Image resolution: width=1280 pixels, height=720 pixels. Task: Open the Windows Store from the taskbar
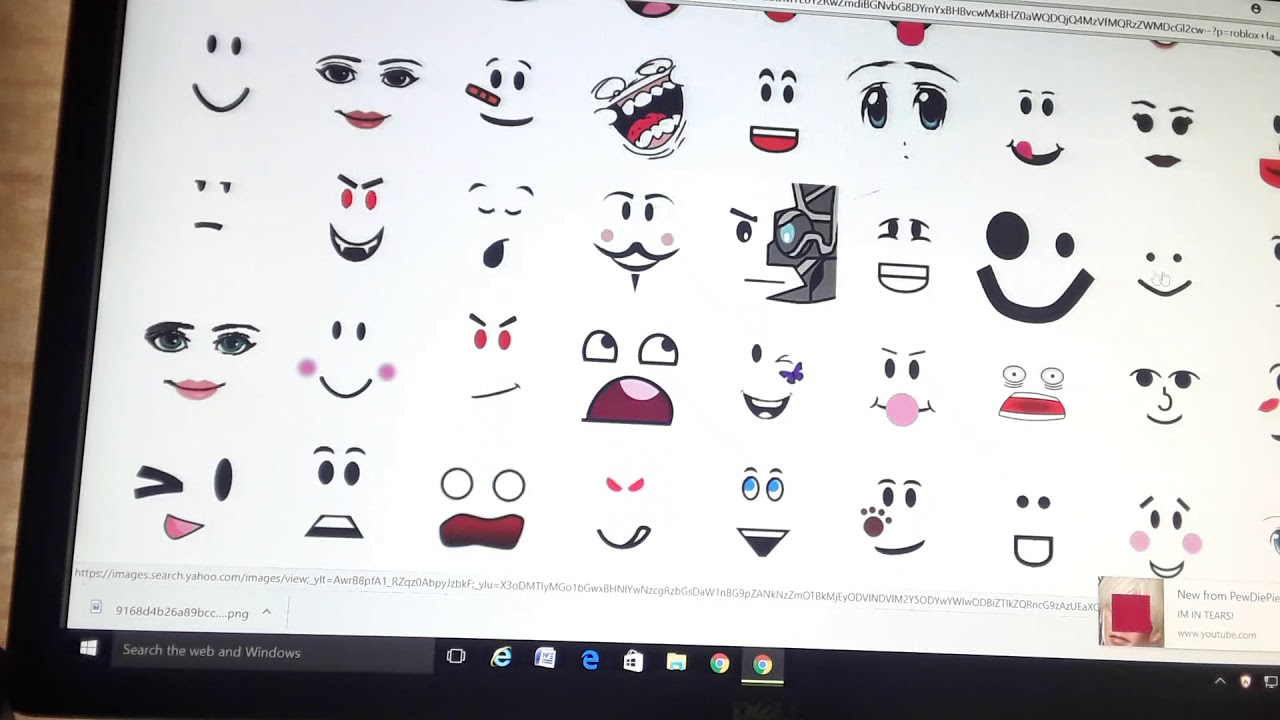click(x=632, y=660)
